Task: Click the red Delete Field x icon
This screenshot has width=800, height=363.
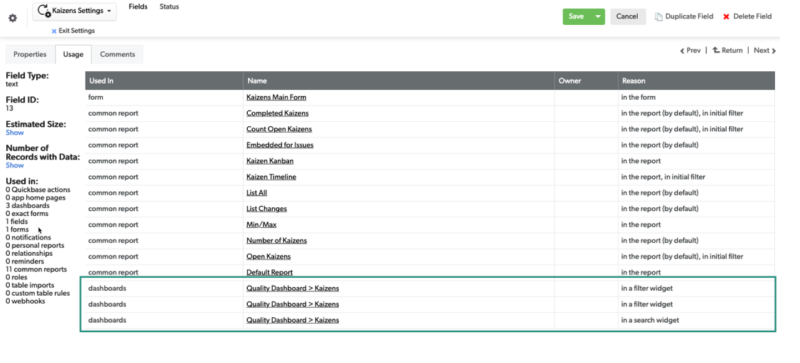Action: click(726, 17)
